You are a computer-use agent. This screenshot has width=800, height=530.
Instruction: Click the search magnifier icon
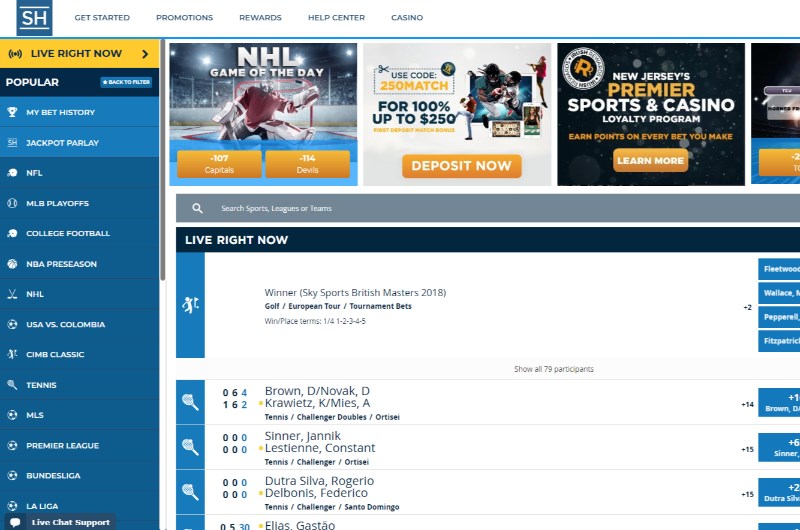point(197,208)
